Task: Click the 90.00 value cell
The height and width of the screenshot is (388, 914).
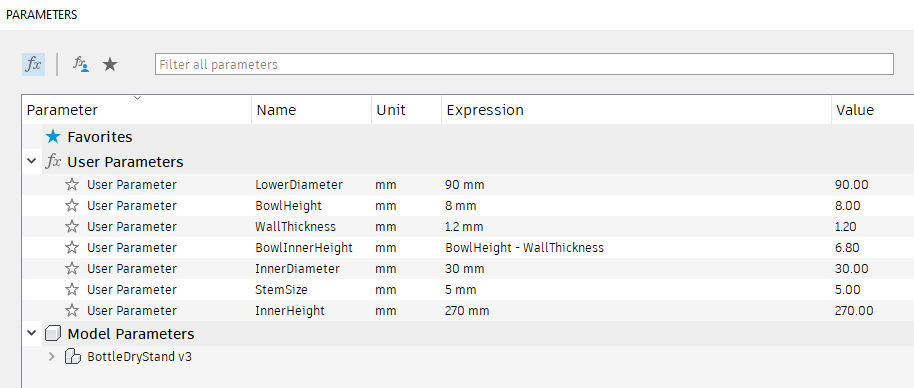Action: pos(852,185)
